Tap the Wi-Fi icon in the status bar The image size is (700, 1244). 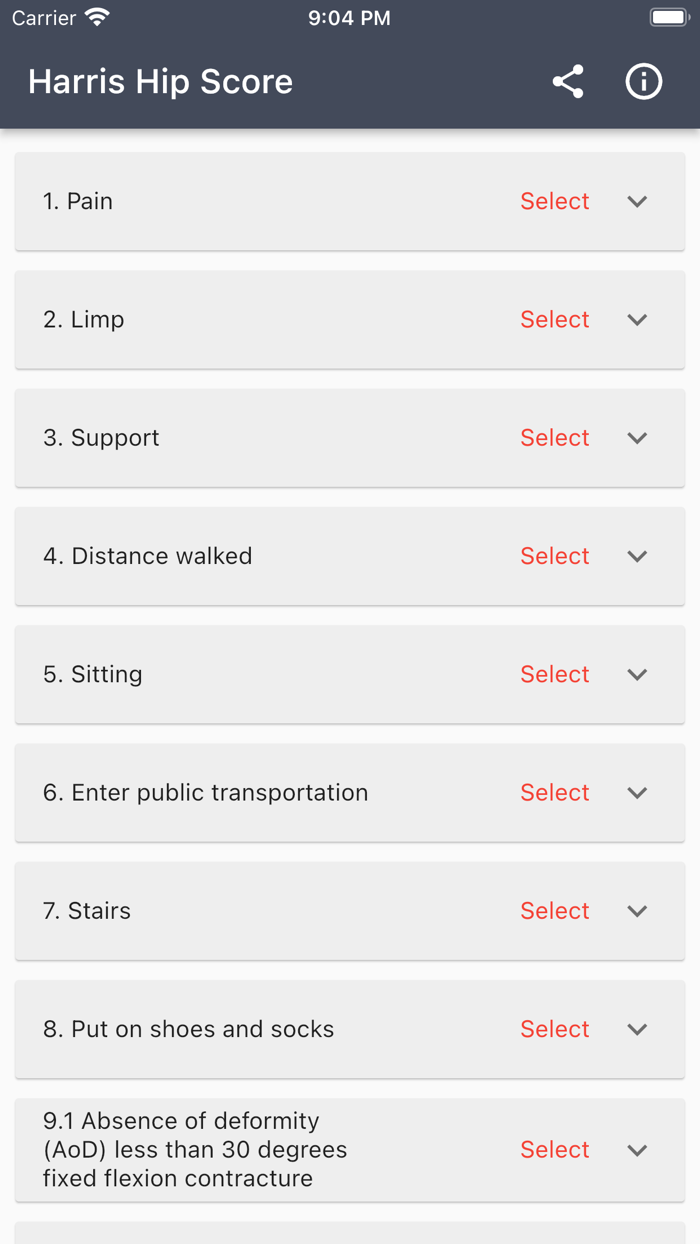point(95,16)
